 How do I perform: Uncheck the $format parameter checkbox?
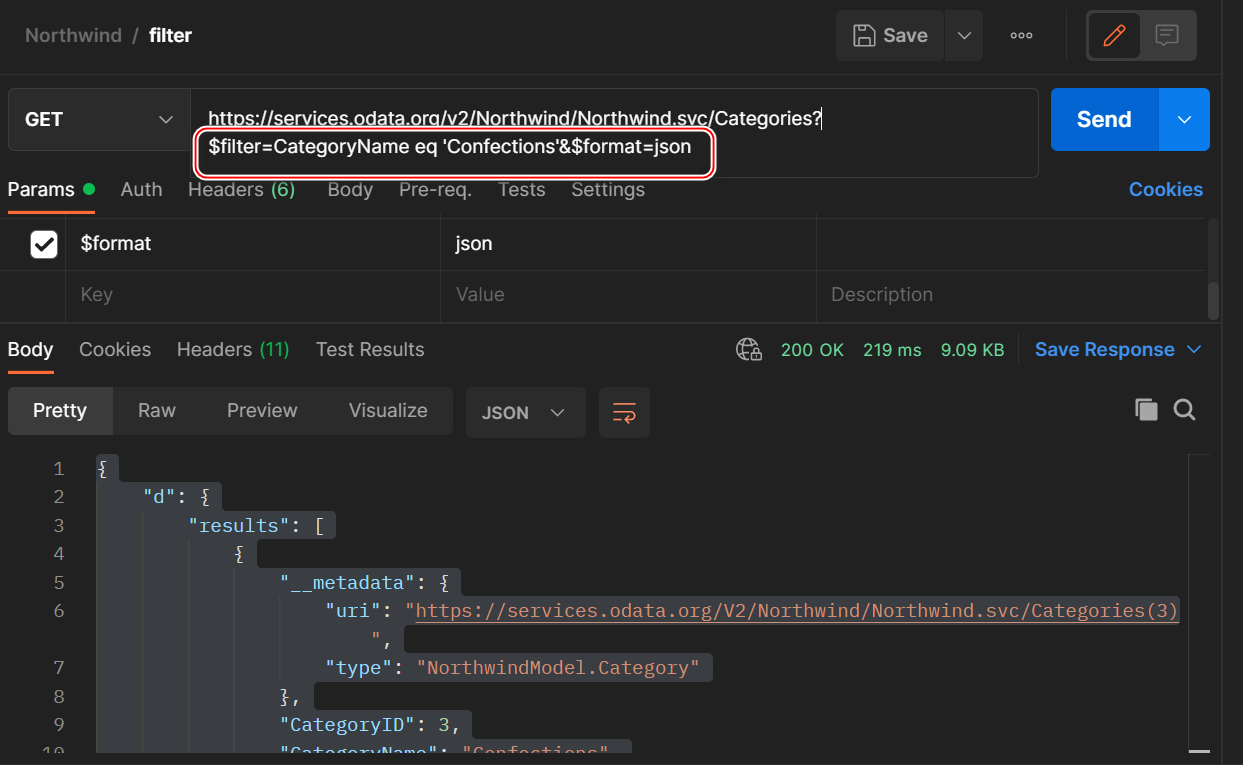44,244
